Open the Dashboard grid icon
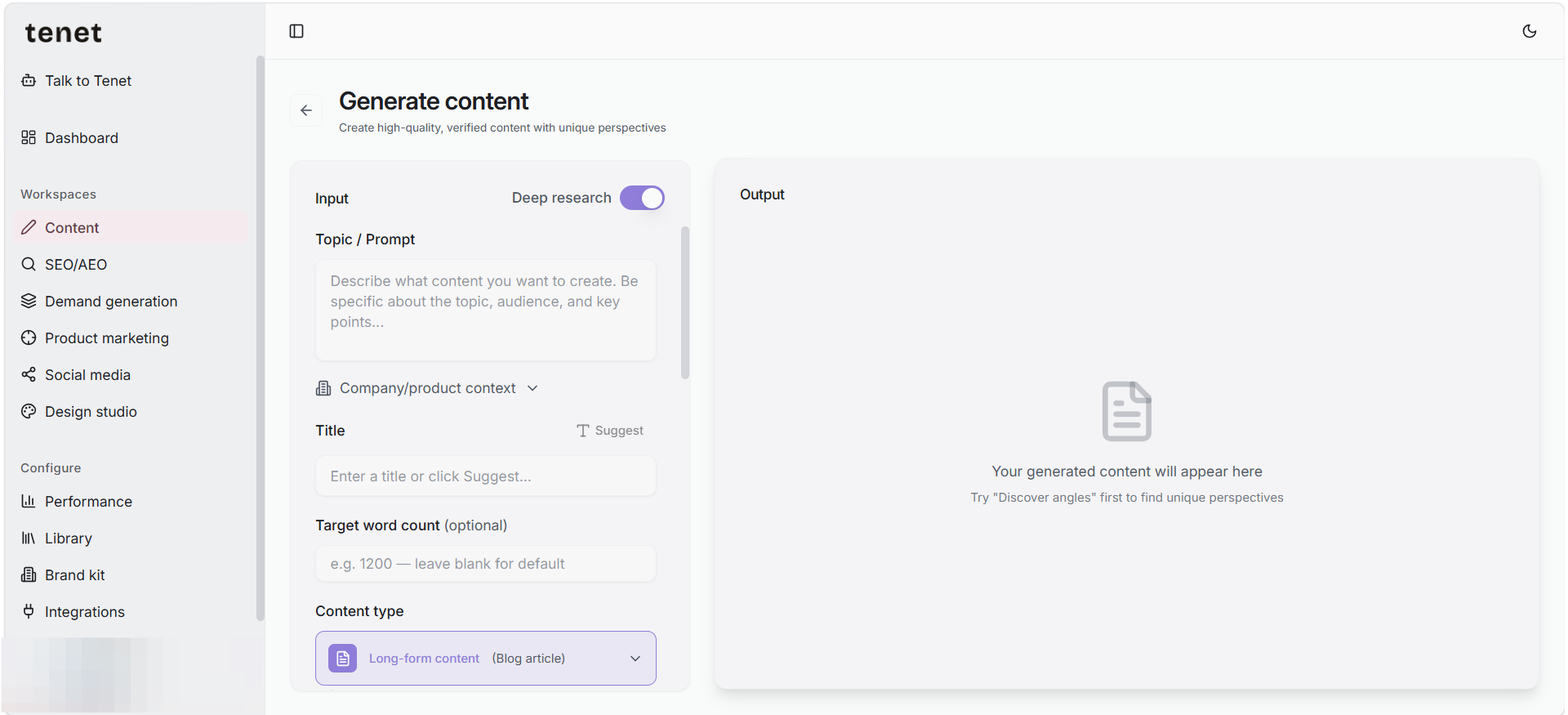The image size is (1568, 715). click(x=29, y=137)
